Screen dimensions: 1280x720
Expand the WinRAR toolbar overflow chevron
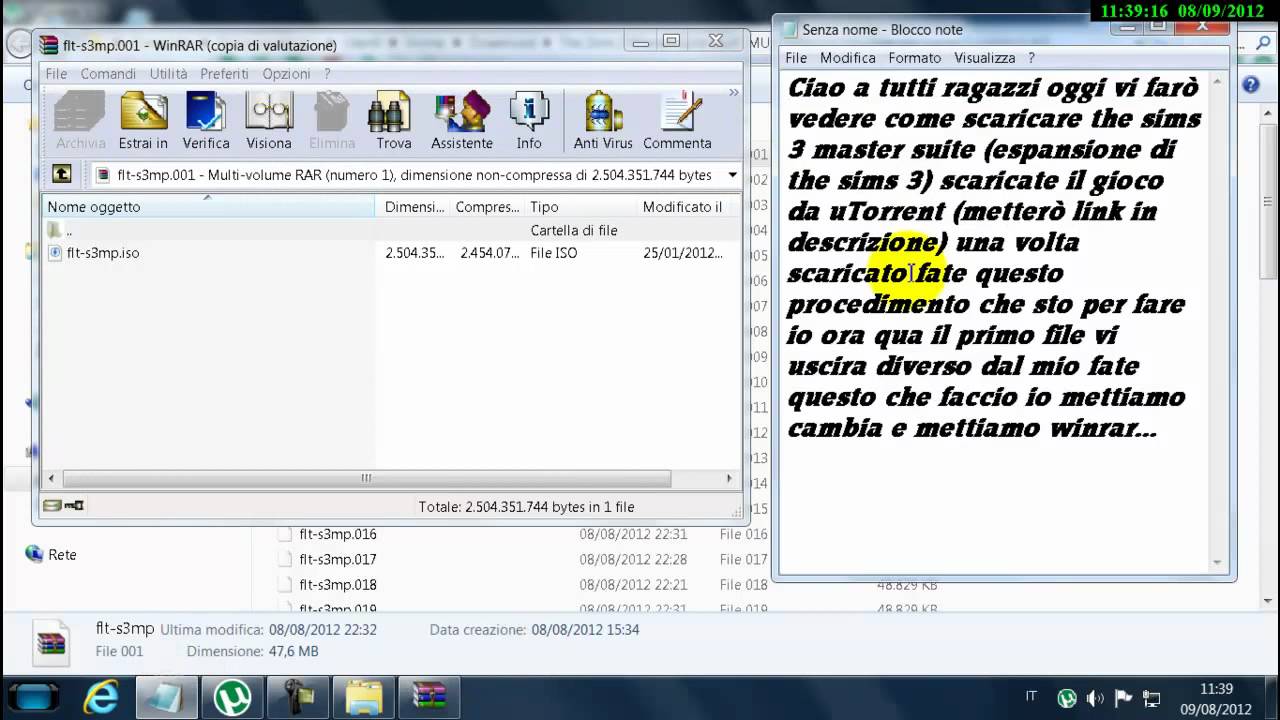tap(733, 92)
